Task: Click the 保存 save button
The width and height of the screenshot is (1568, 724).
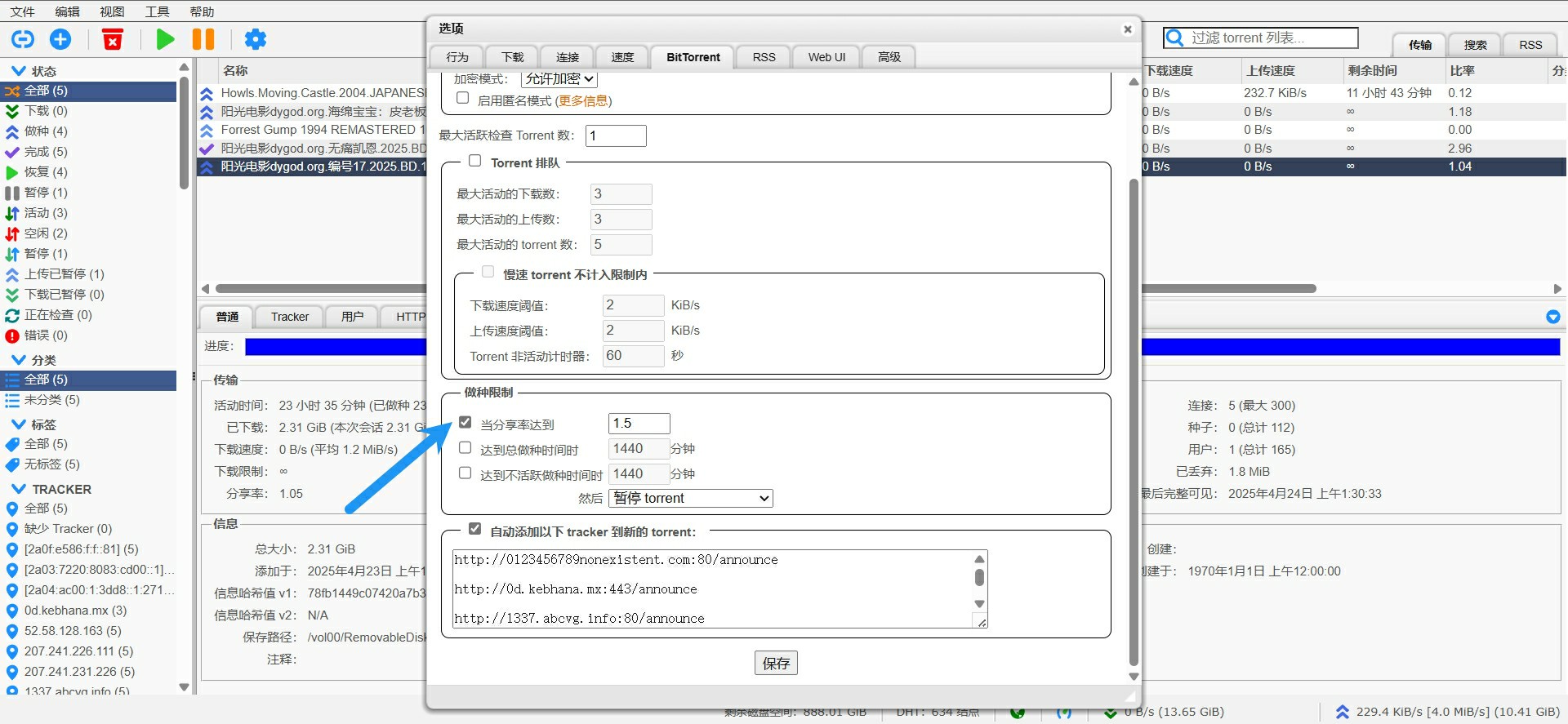Action: (x=775, y=663)
